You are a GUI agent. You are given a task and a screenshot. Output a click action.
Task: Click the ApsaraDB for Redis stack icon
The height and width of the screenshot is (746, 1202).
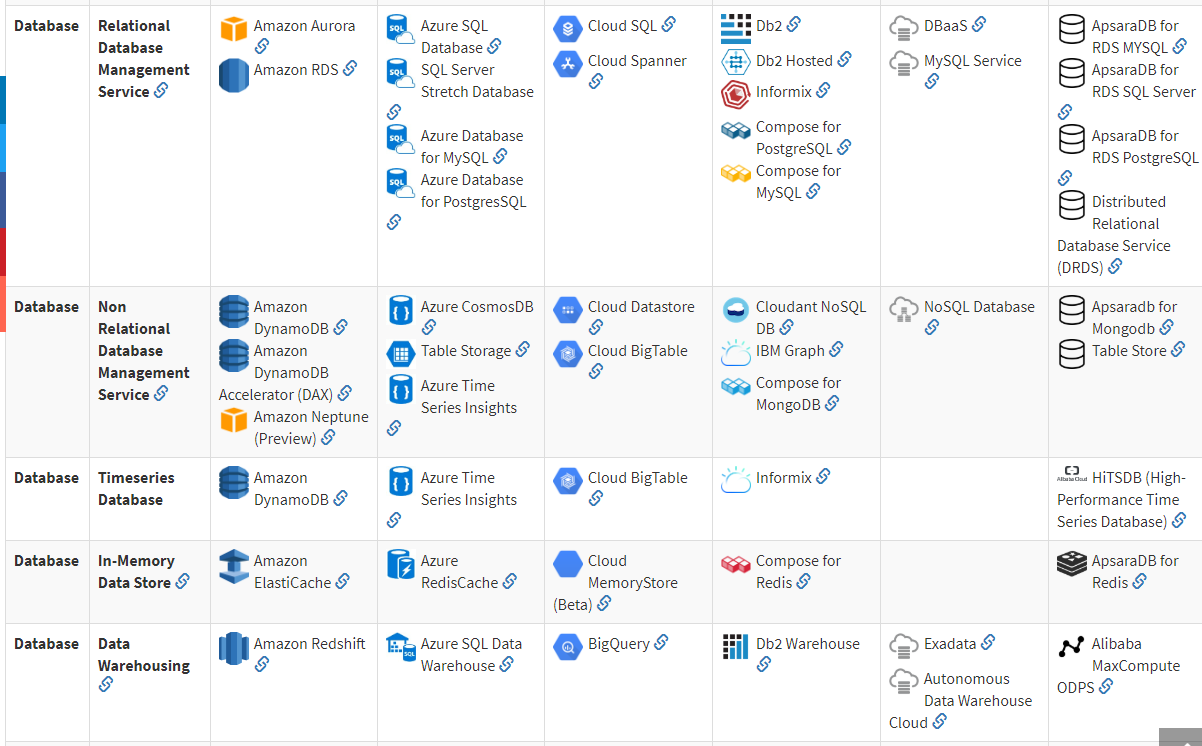tap(1072, 564)
